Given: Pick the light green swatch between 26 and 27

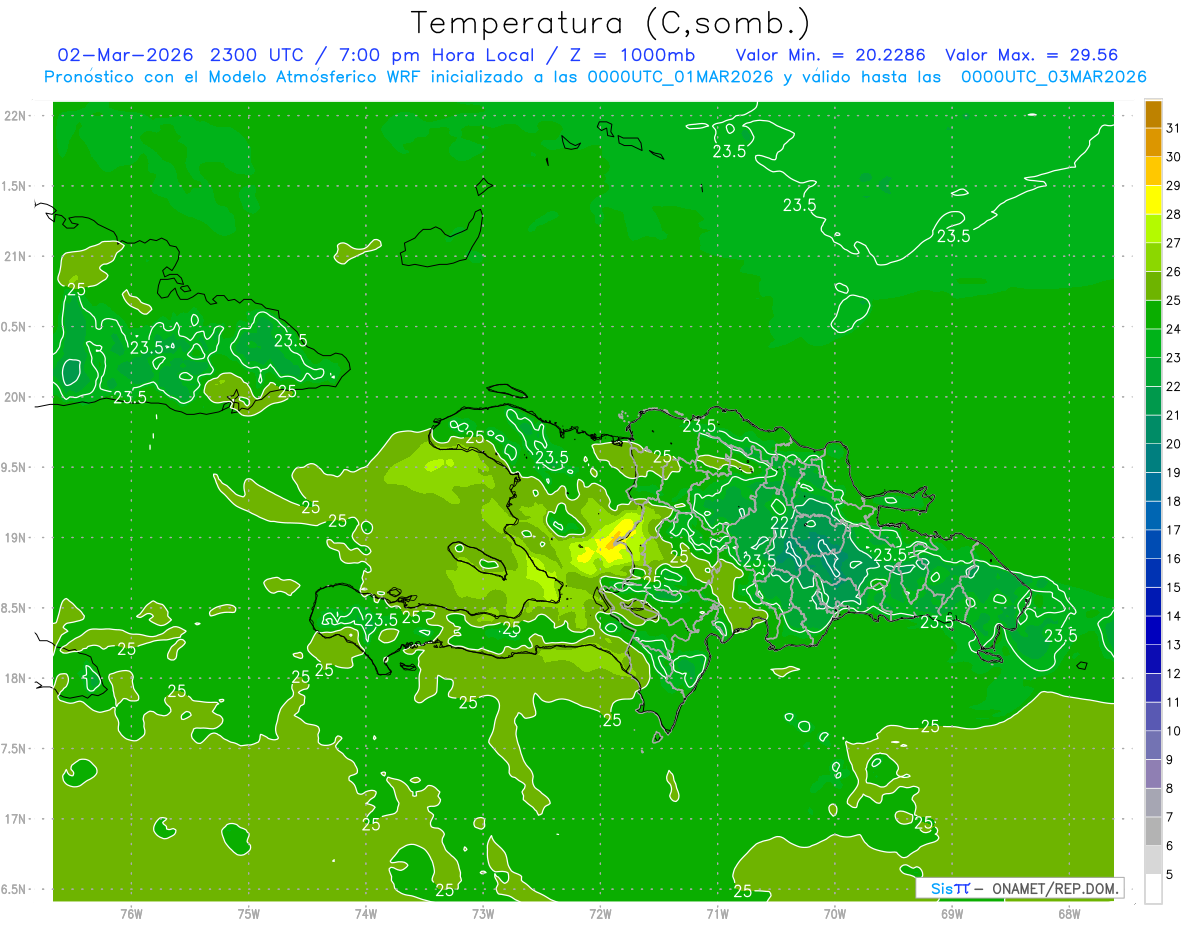Looking at the screenshot, I should tap(1153, 258).
